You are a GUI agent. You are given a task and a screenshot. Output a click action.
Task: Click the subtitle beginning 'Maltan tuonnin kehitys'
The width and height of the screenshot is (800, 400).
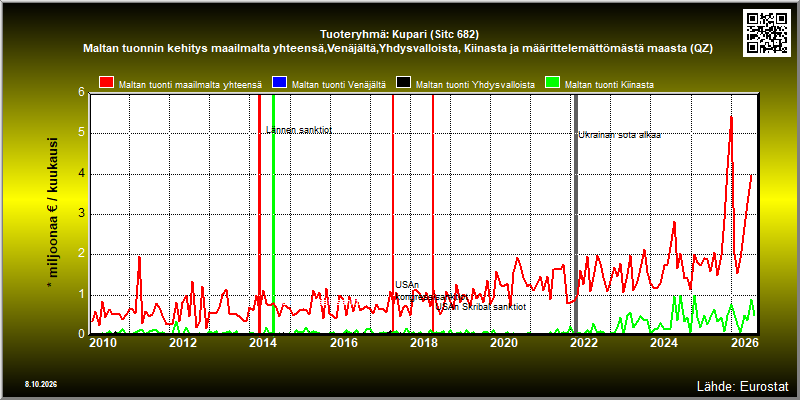397,49
